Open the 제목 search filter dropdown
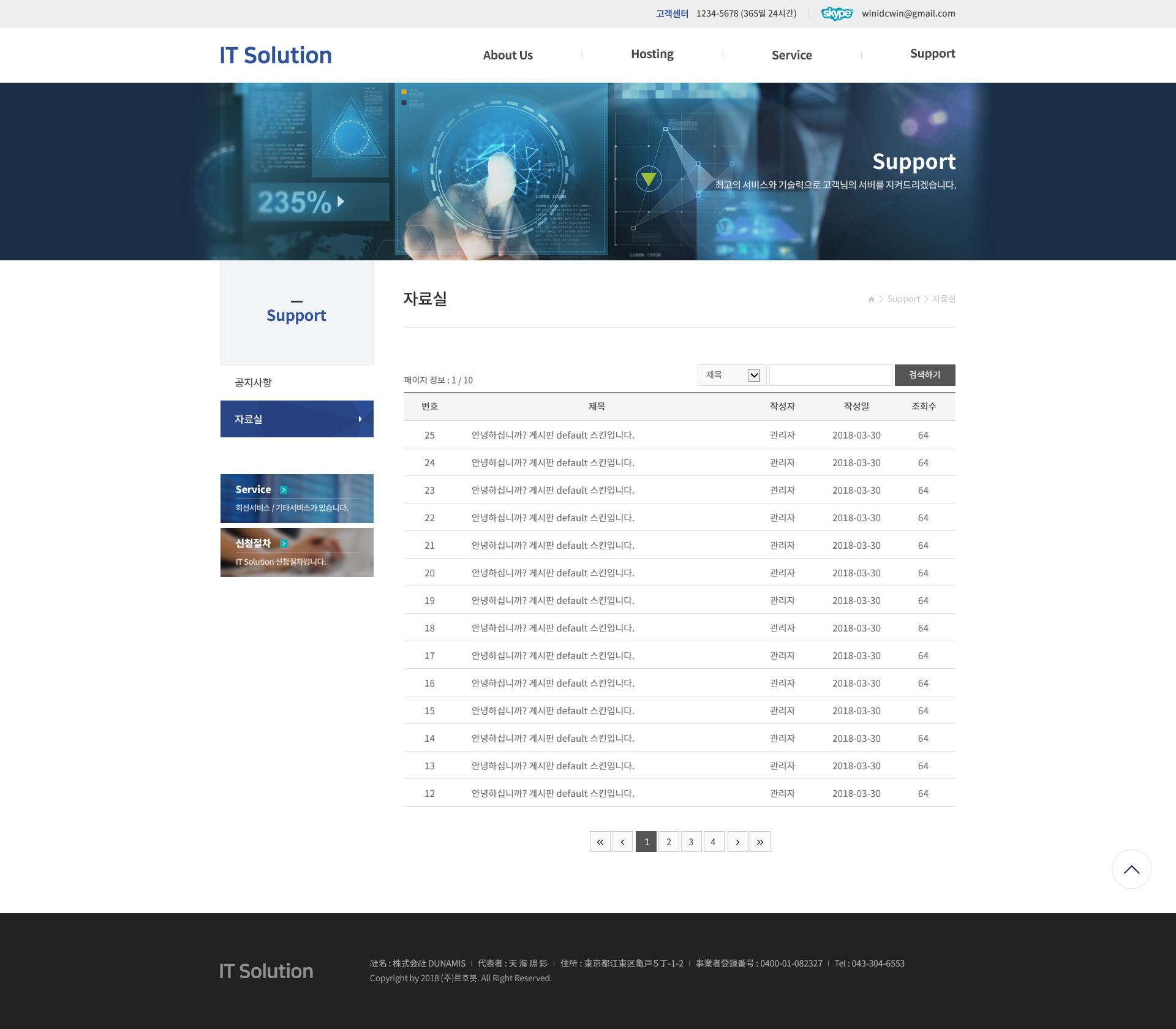Image resolution: width=1176 pixels, height=1029 pixels. [731, 375]
